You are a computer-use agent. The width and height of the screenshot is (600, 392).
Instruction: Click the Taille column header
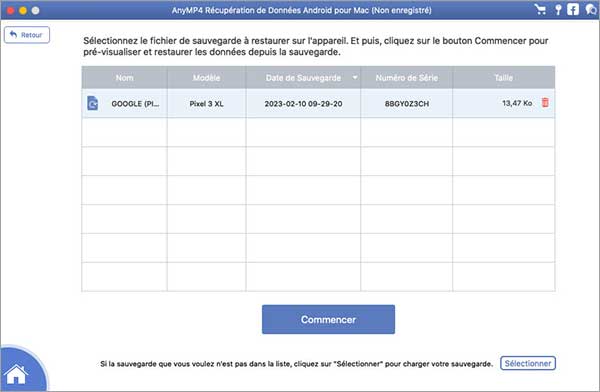coord(504,78)
